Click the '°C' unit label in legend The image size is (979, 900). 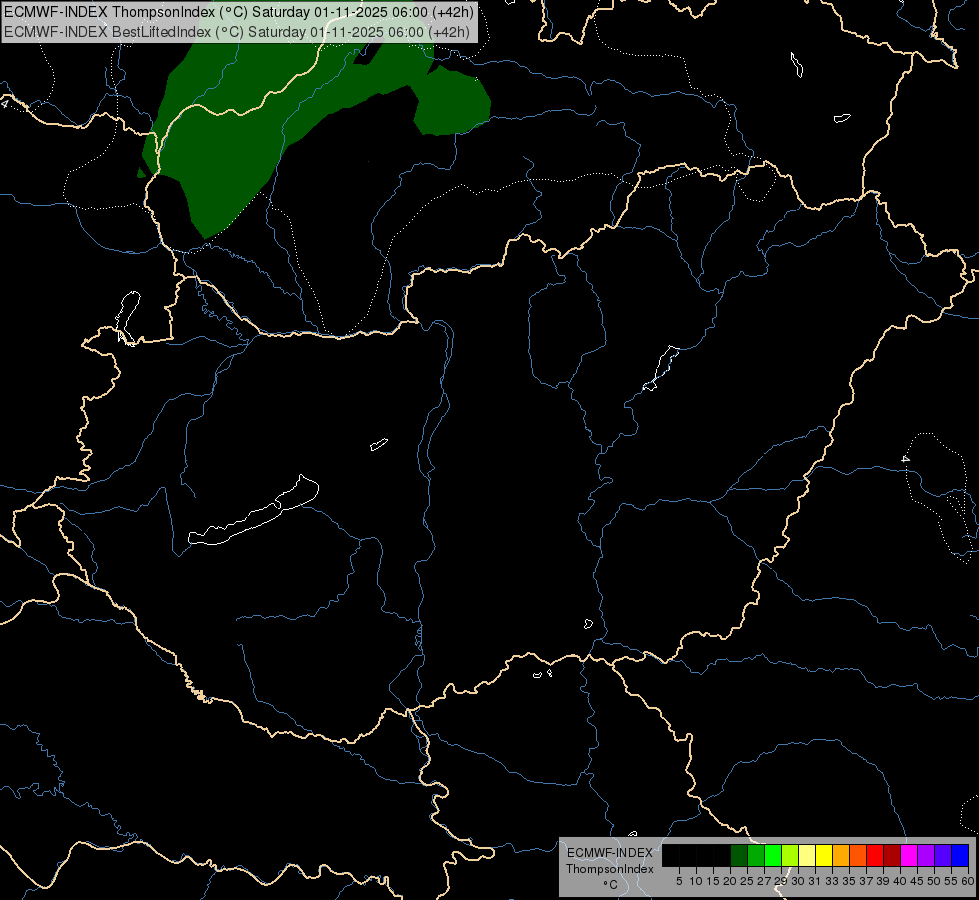(610, 885)
